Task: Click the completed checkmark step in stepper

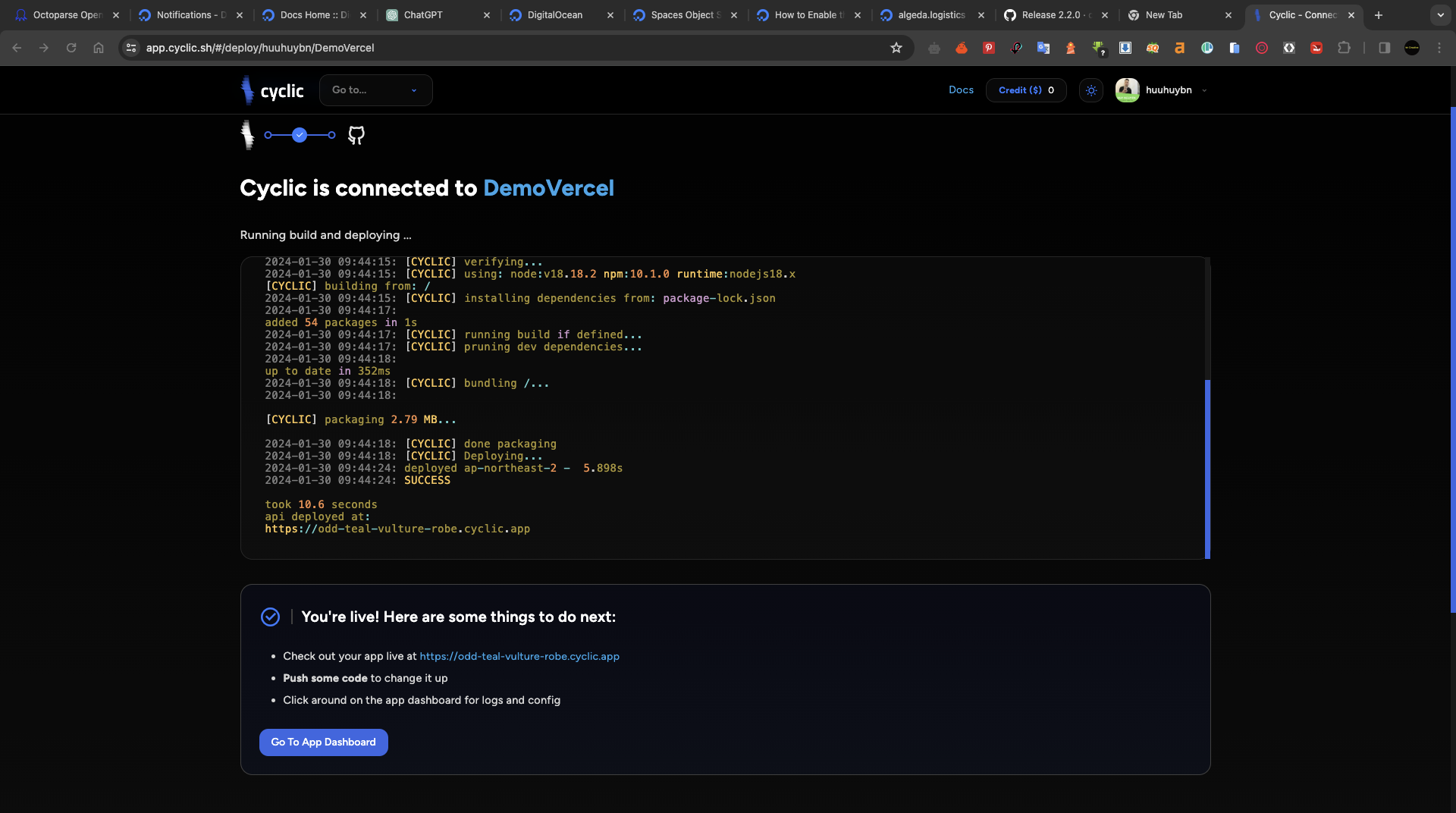Action: coord(300,135)
